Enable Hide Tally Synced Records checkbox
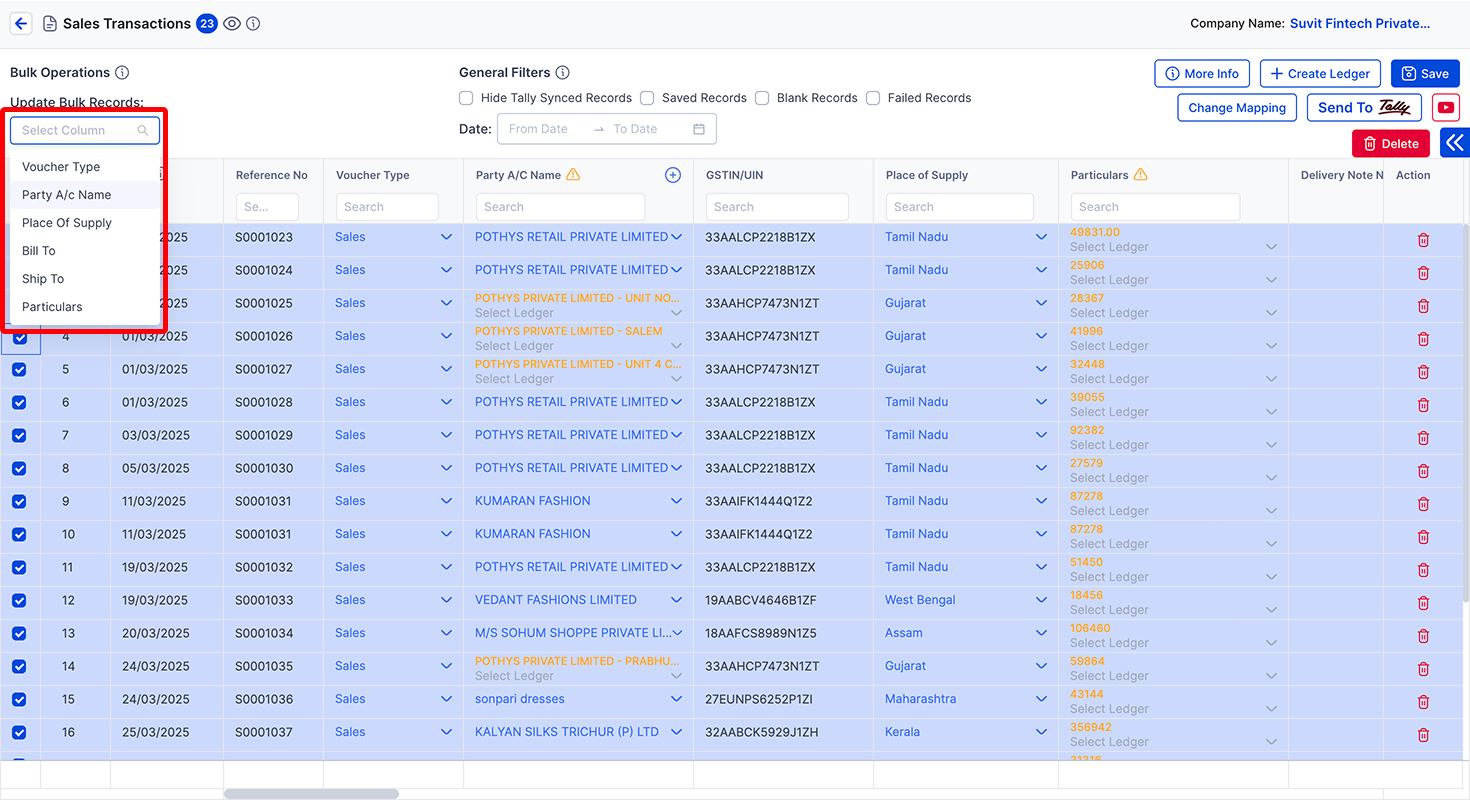This screenshot has width=1470, height=800. click(x=466, y=98)
